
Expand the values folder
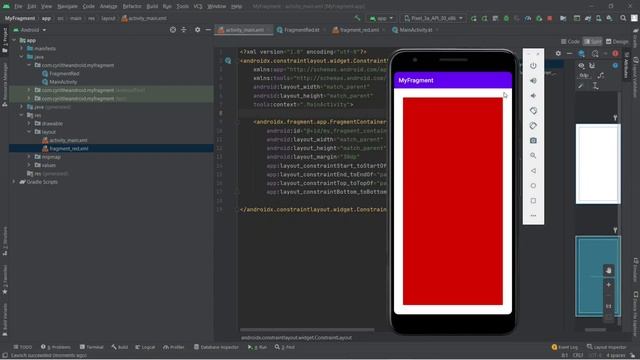(29, 165)
